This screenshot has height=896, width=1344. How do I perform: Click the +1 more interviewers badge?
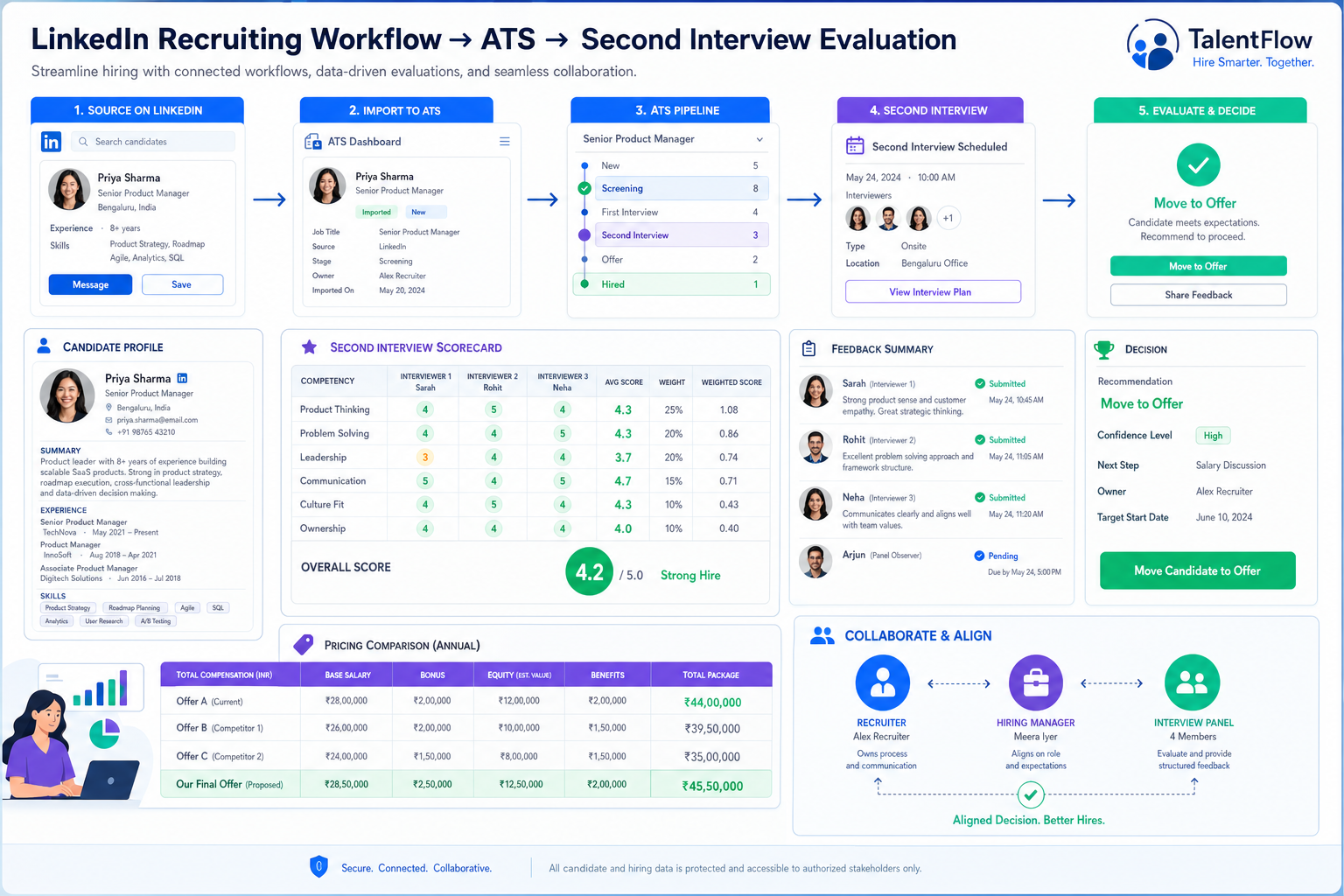pyautogui.click(x=948, y=218)
